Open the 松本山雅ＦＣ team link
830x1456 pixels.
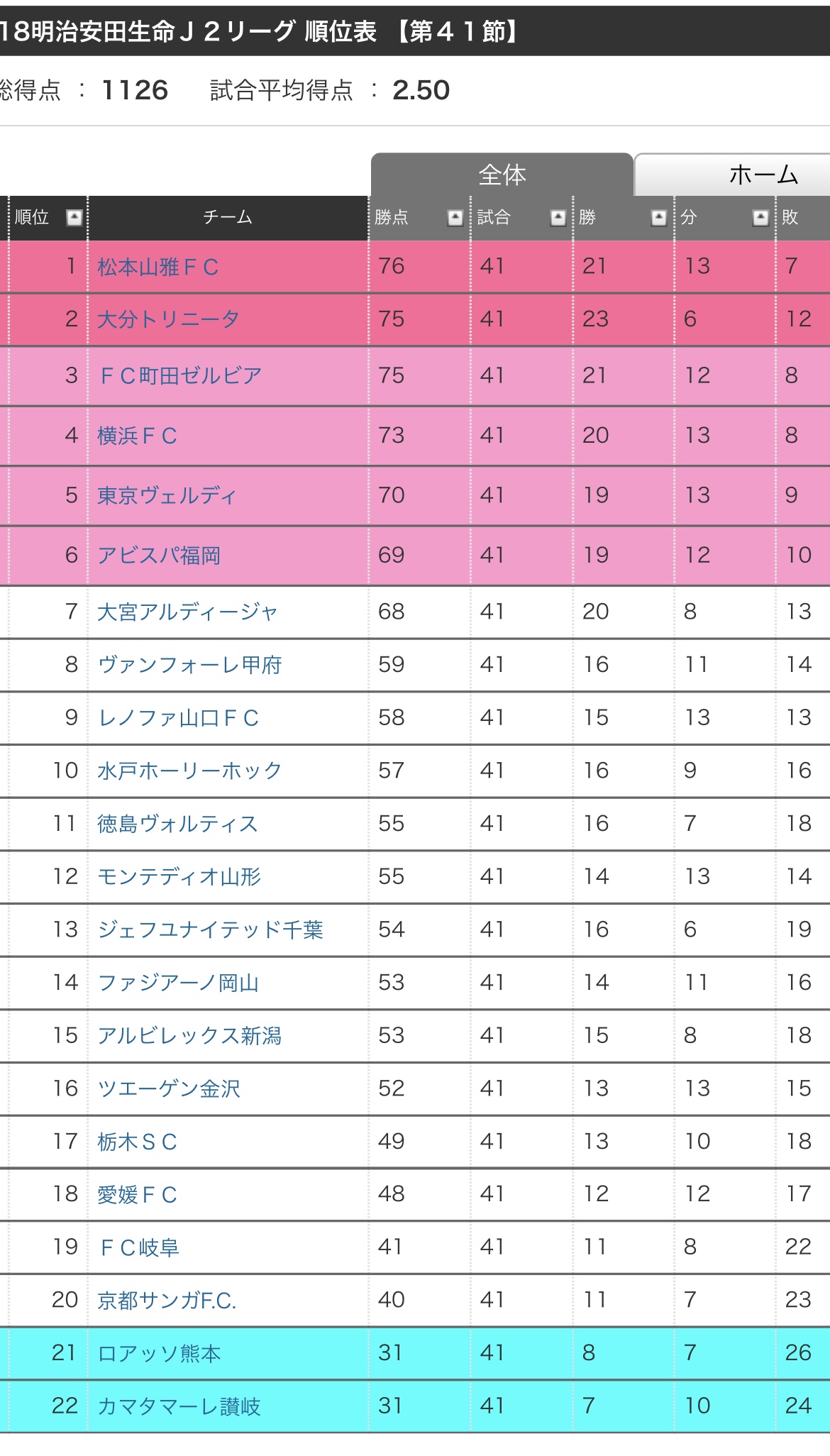pyautogui.click(x=157, y=267)
